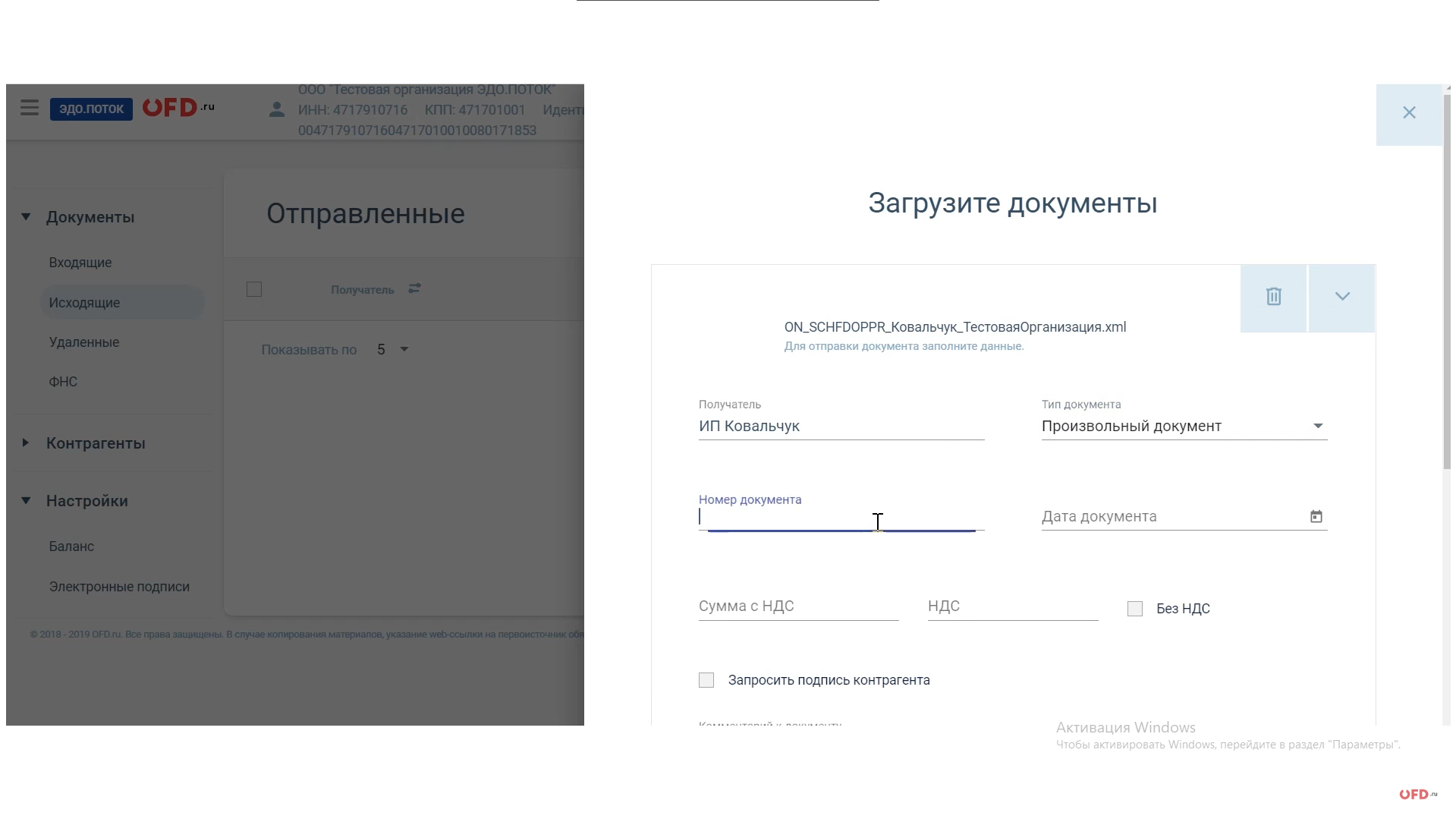Focus the Номер документа field
The image size is (1456, 819).
[x=841, y=517]
